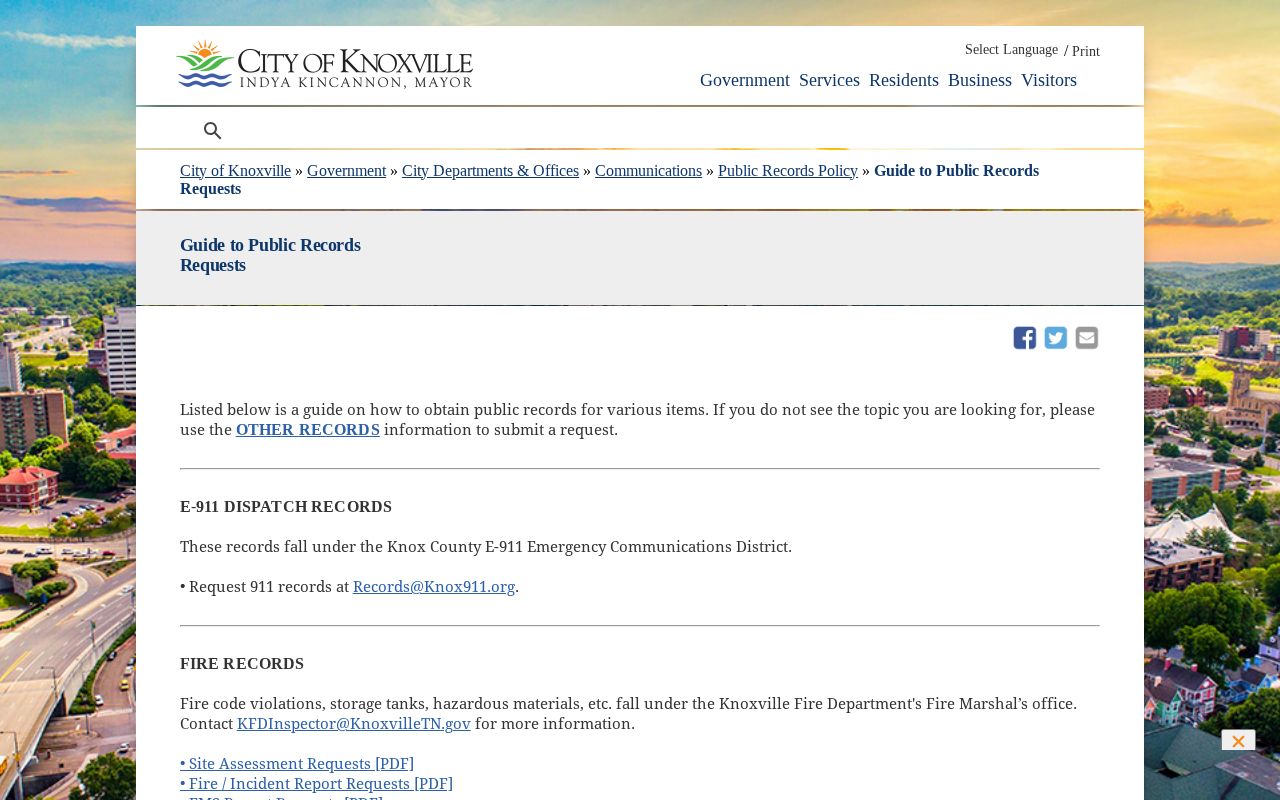Open Public Records Policy breadcrumb
This screenshot has width=1280, height=800.
pos(788,171)
